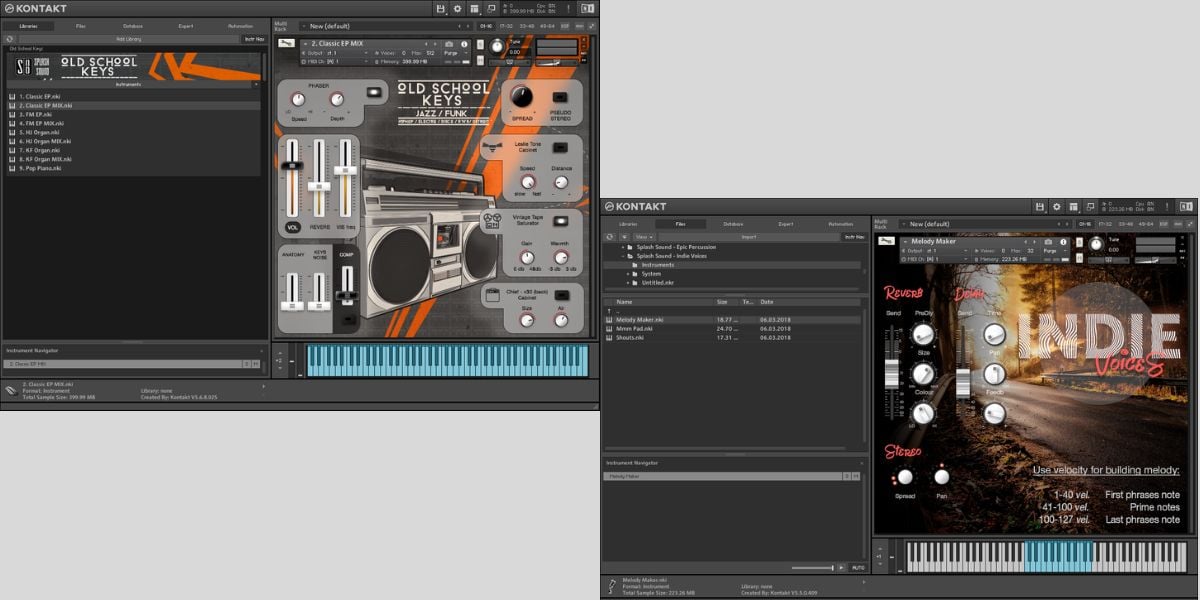Open View dropdown in Indie Voices file browser
1200x600 pixels.
pos(644,237)
